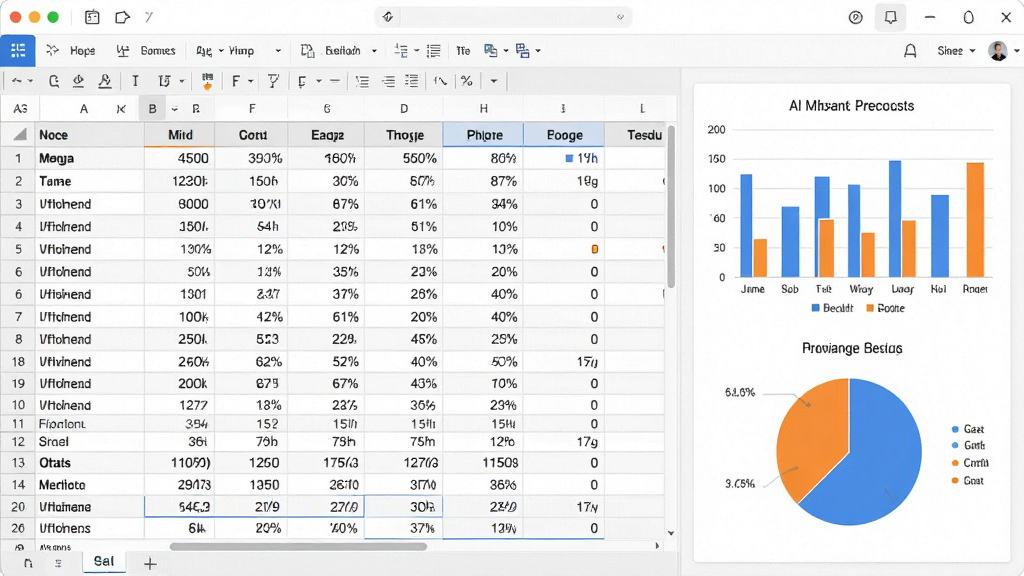Select the right align lines icon

[388, 81]
